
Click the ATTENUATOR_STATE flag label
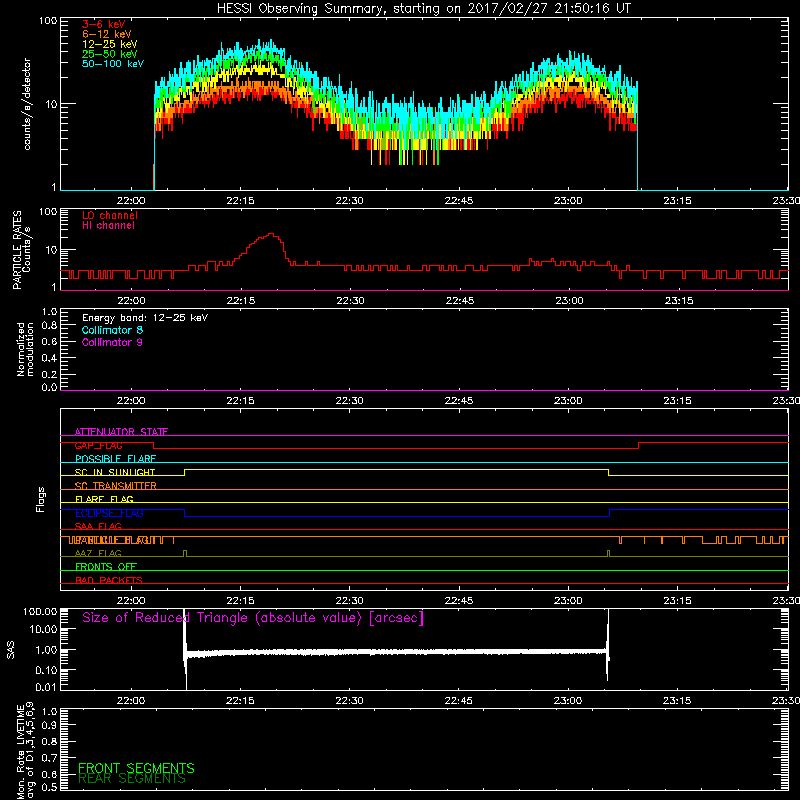pos(121,432)
